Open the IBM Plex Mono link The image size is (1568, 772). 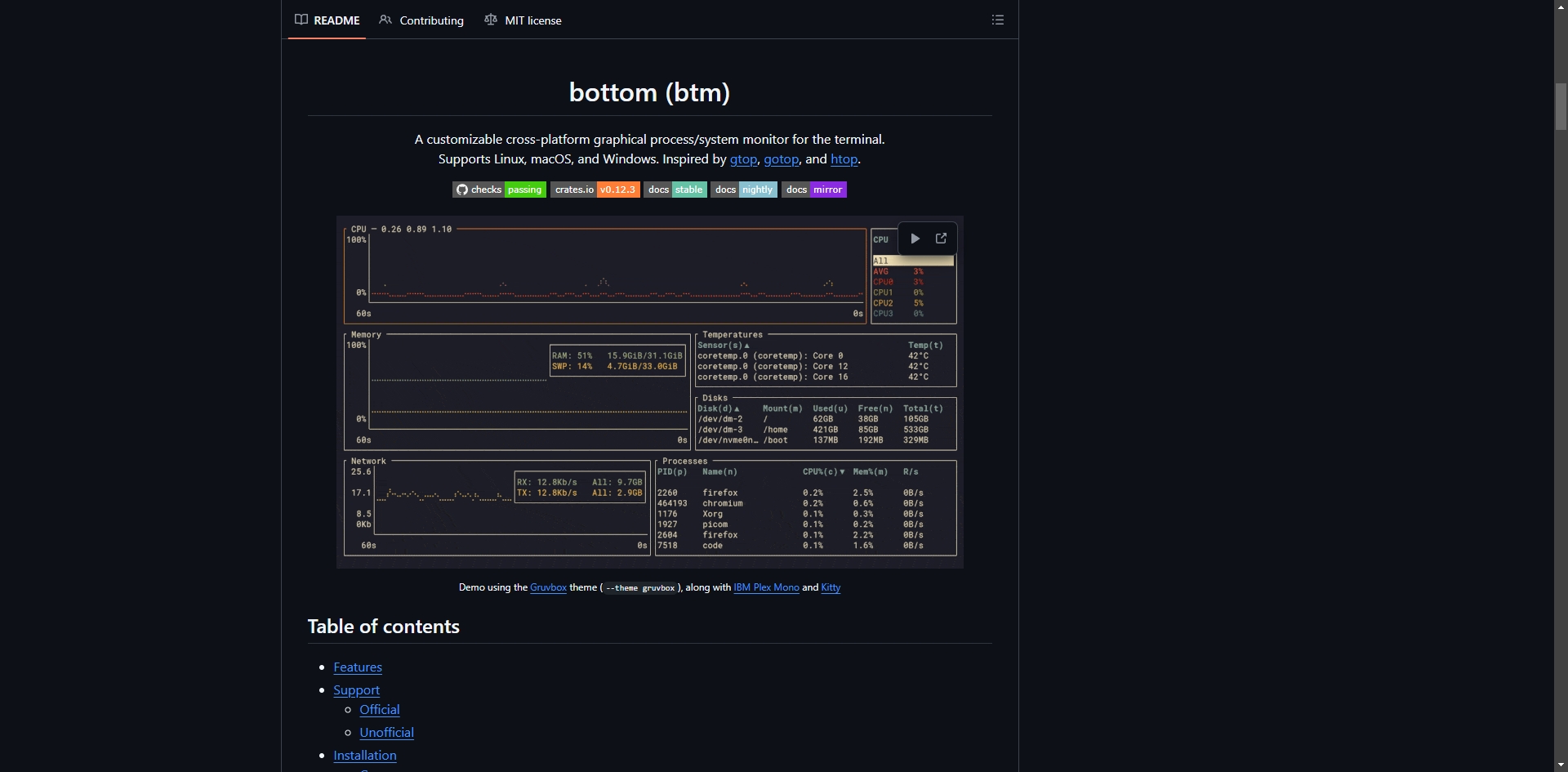[x=766, y=587]
